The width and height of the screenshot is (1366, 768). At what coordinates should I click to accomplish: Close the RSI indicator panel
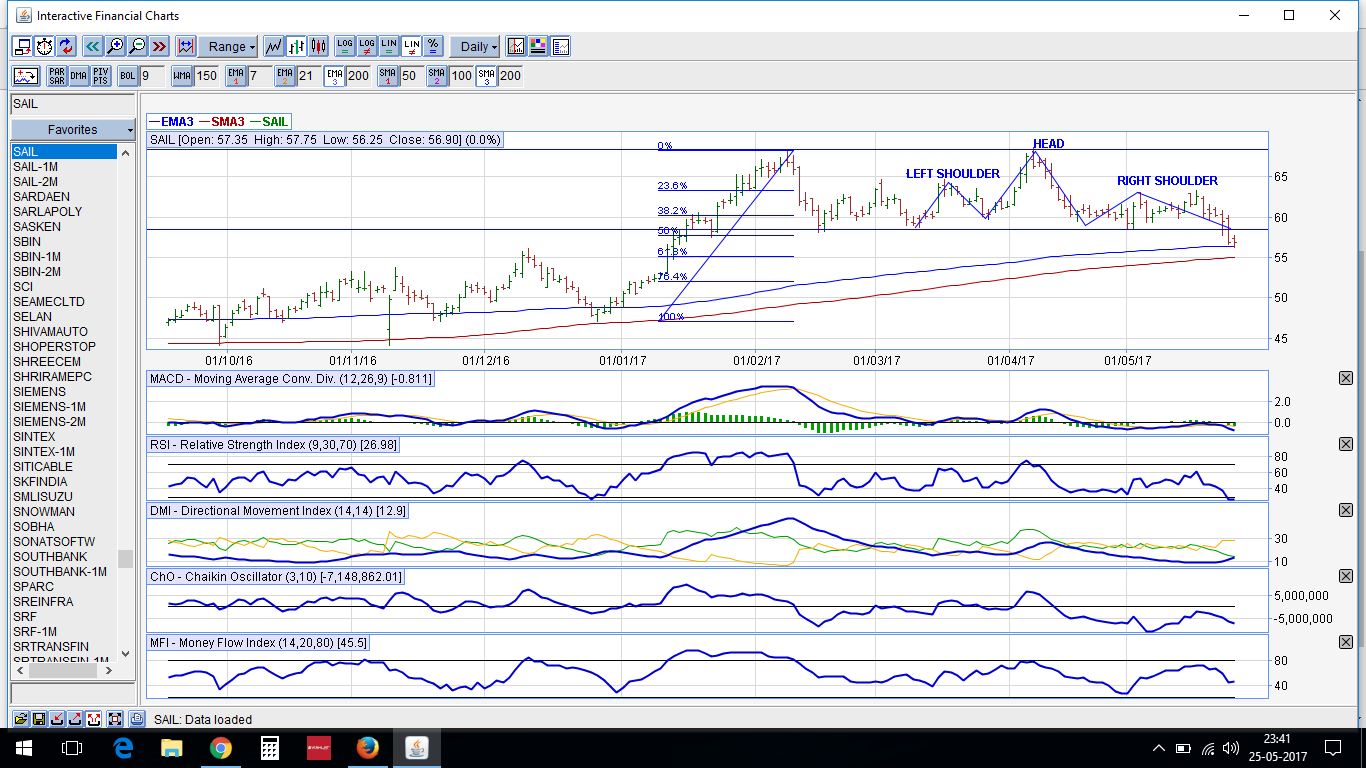1345,444
